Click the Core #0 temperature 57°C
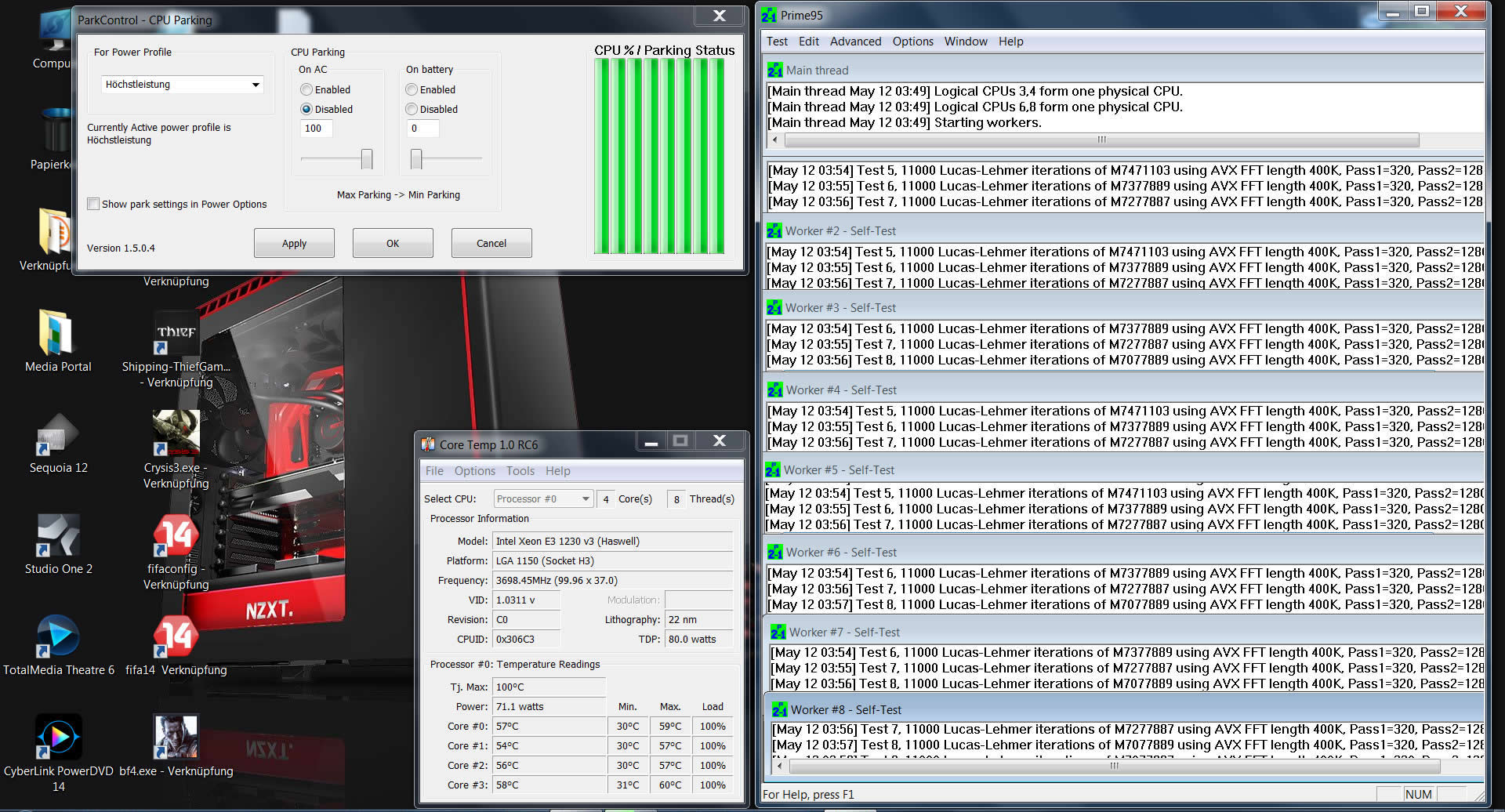The image size is (1505, 812). [549, 727]
